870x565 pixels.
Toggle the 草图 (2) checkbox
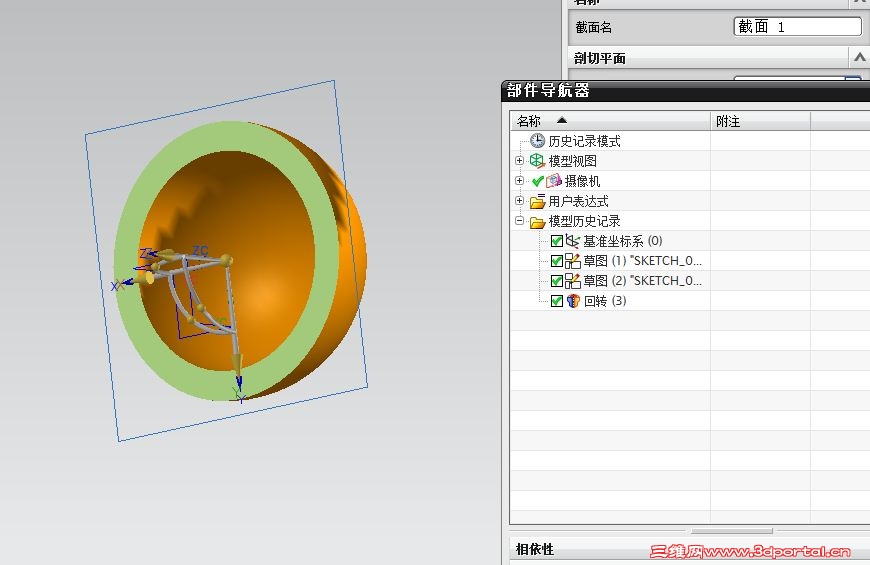[x=557, y=281]
